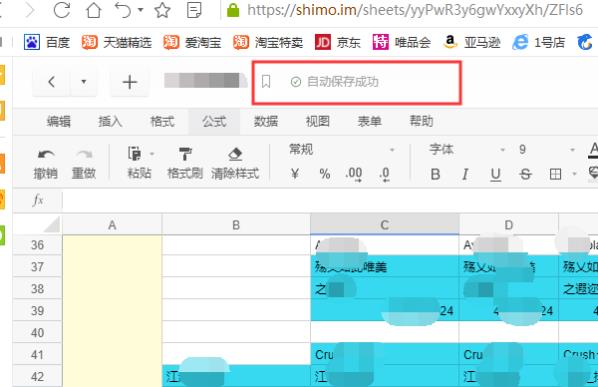Open the 字体 font dropdown
This screenshot has height=387, width=598.
coord(467,149)
